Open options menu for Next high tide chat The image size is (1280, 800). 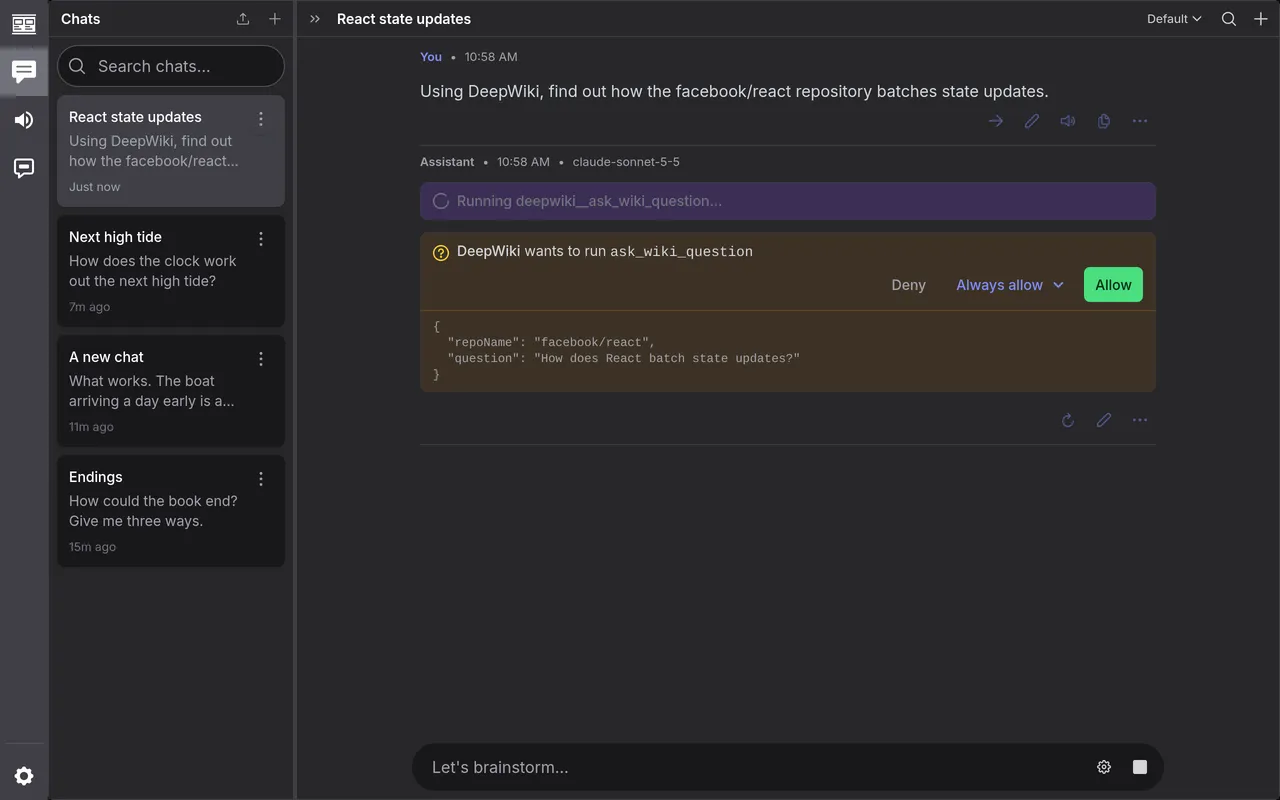261,239
